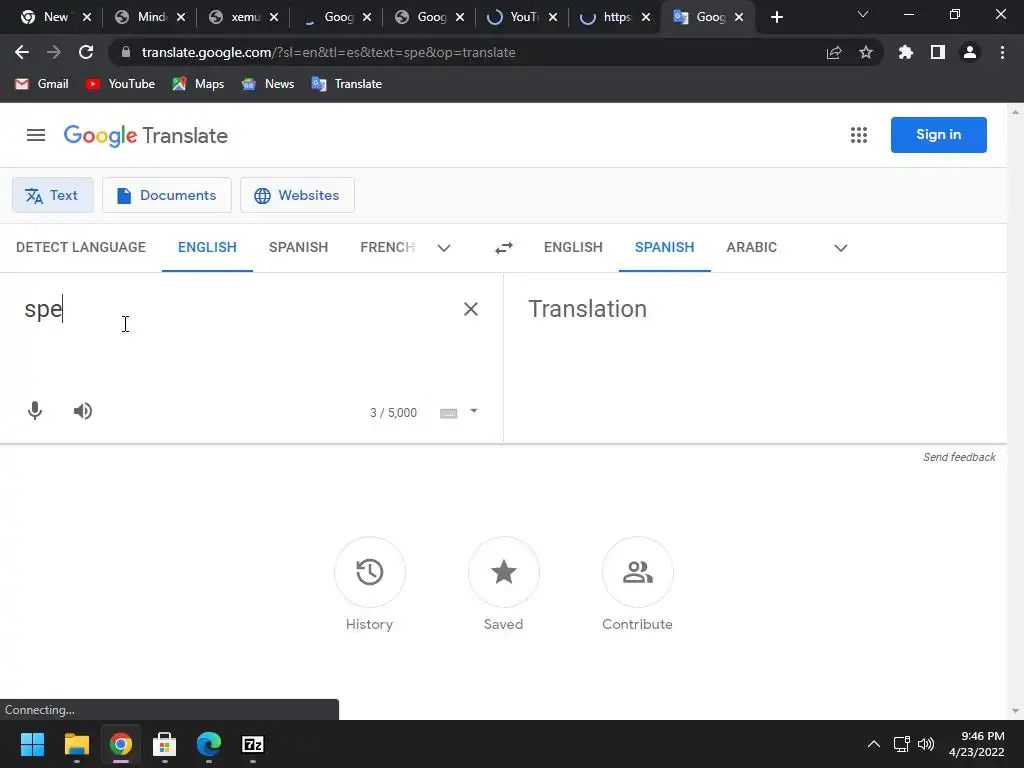Open the Translate bookmark
The width and height of the screenshot is (1024, 768).
pyautogui.click(x=347, y=84)
